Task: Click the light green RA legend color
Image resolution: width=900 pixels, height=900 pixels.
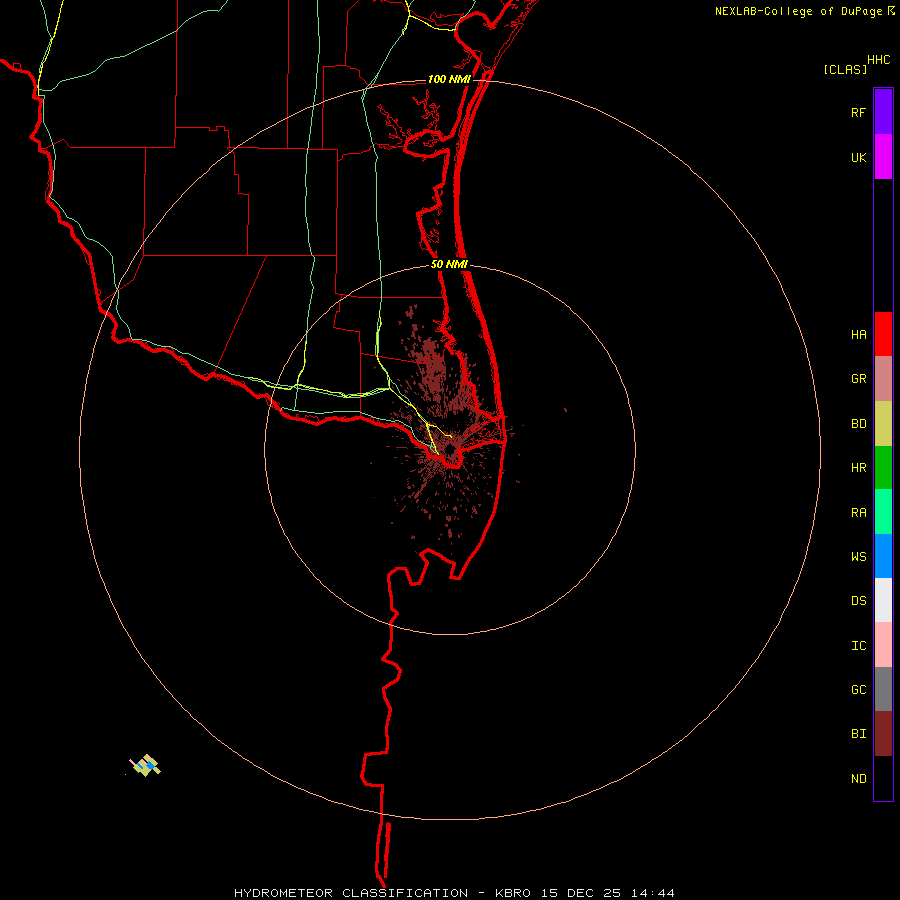Action: (883, 512)
